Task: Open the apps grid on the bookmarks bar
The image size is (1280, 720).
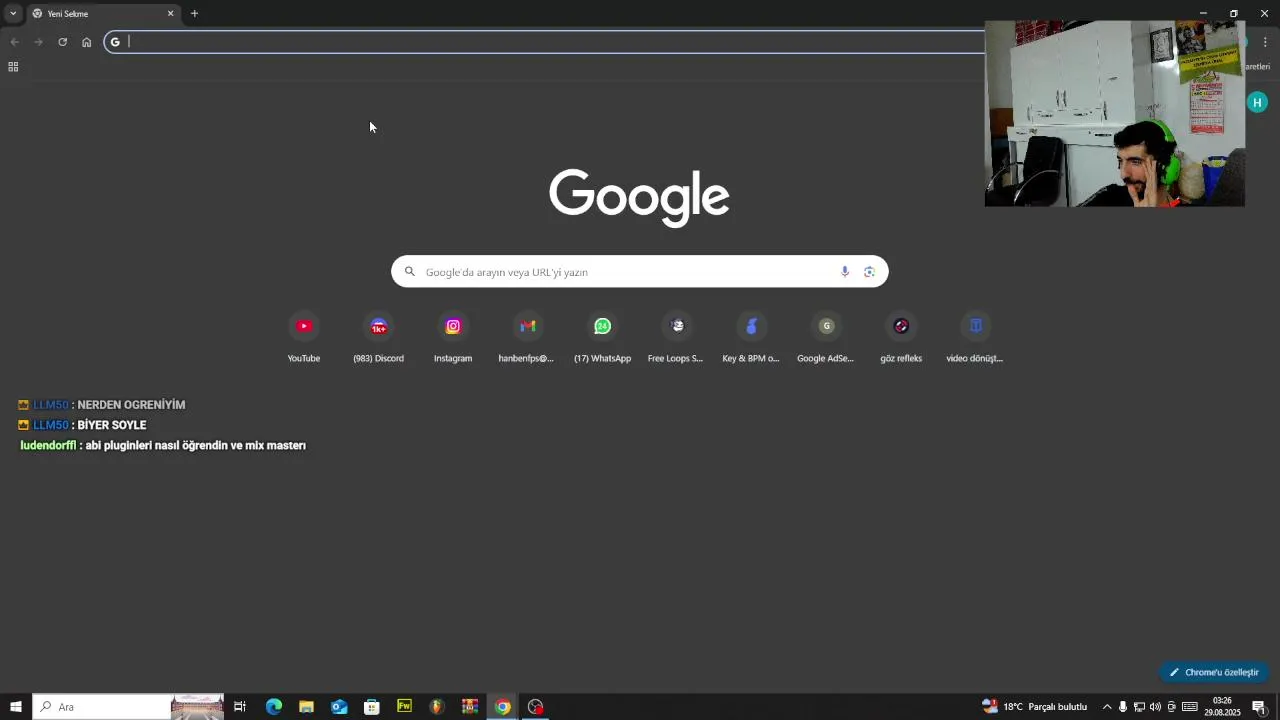Action: [13, 67]
